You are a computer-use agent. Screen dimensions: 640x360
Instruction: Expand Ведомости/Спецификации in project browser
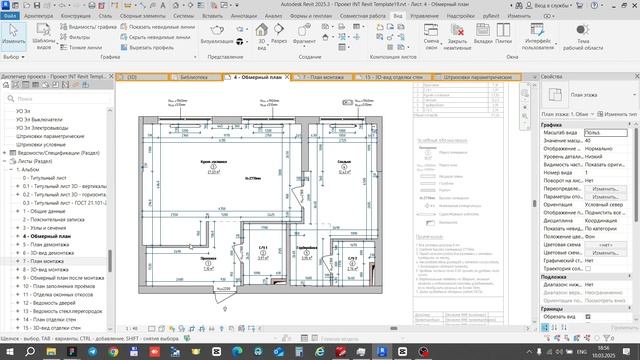point(4,153)
